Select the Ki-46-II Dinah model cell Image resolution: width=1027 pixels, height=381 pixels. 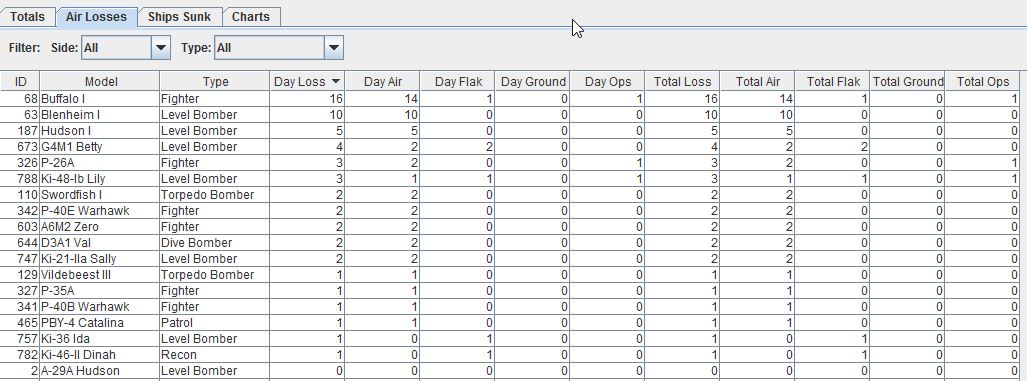pyautogui.click(x=100, y=355)
